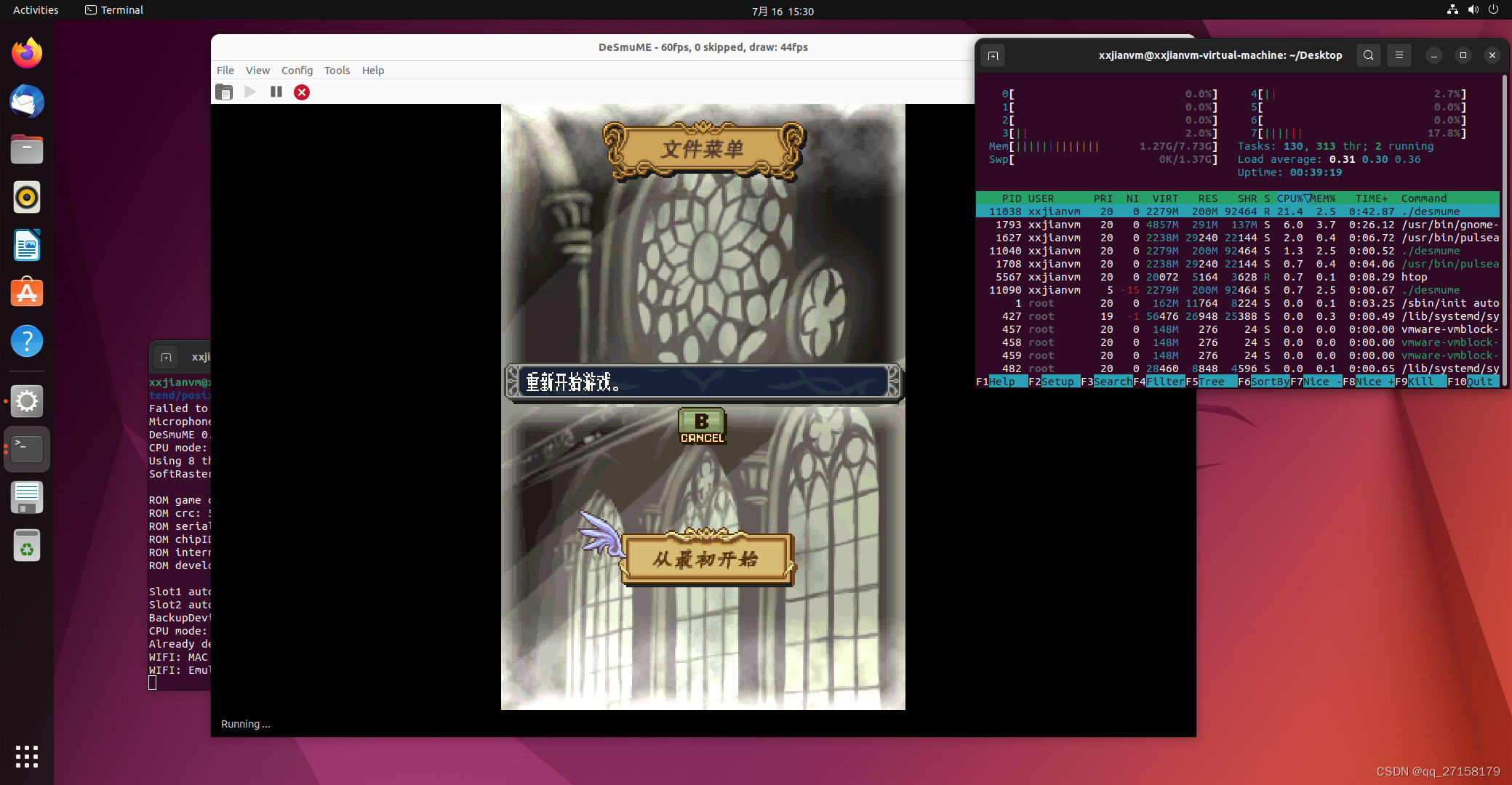Open the File menu in DeSmuME
Viewport: 1512px width, 785px height.
tap(225, 71)
